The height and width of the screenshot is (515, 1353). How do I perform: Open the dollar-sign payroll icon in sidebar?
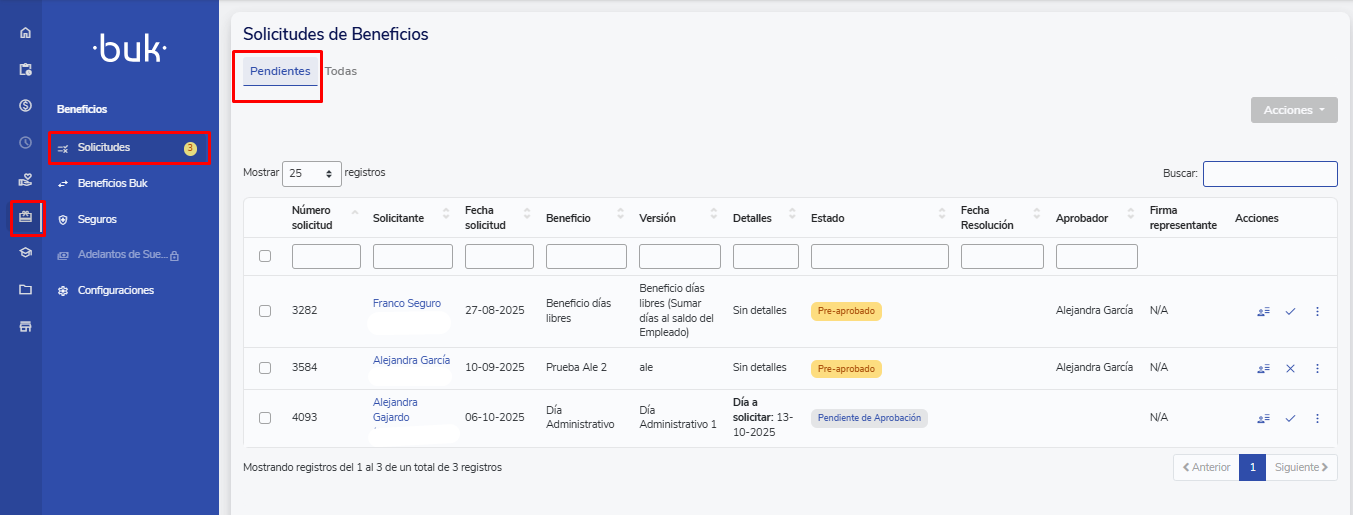tap(25, 105)
